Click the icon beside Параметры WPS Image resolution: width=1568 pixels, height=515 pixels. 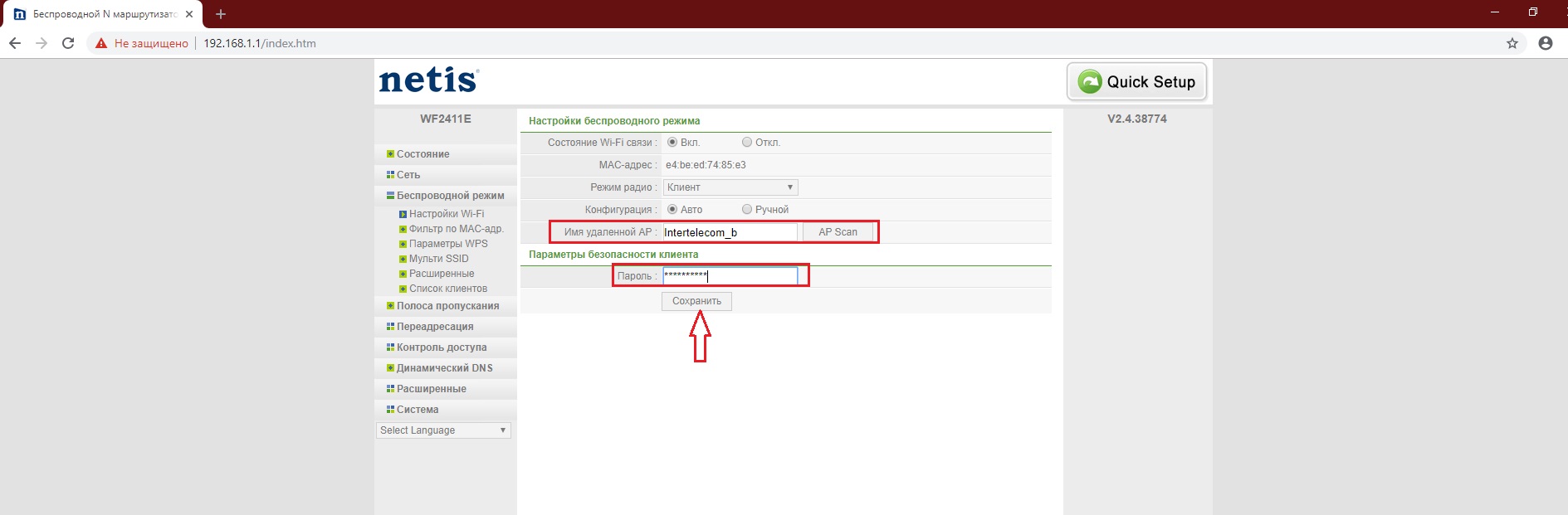coord(403,244)
